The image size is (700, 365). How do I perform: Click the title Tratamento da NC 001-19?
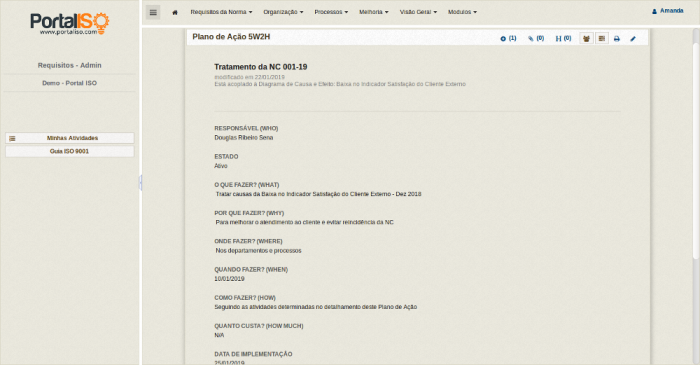point(261,67)
